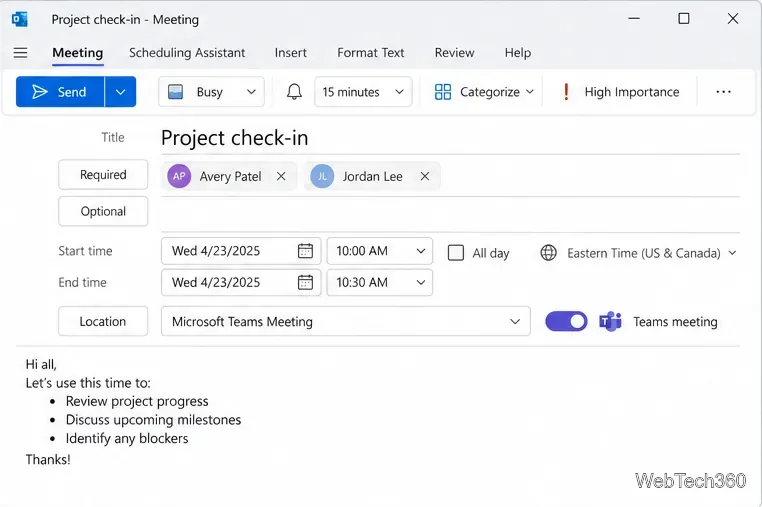Expand the Microsoft Teams Meeting location dropdown
762x507 pixels.
[515, 321]
